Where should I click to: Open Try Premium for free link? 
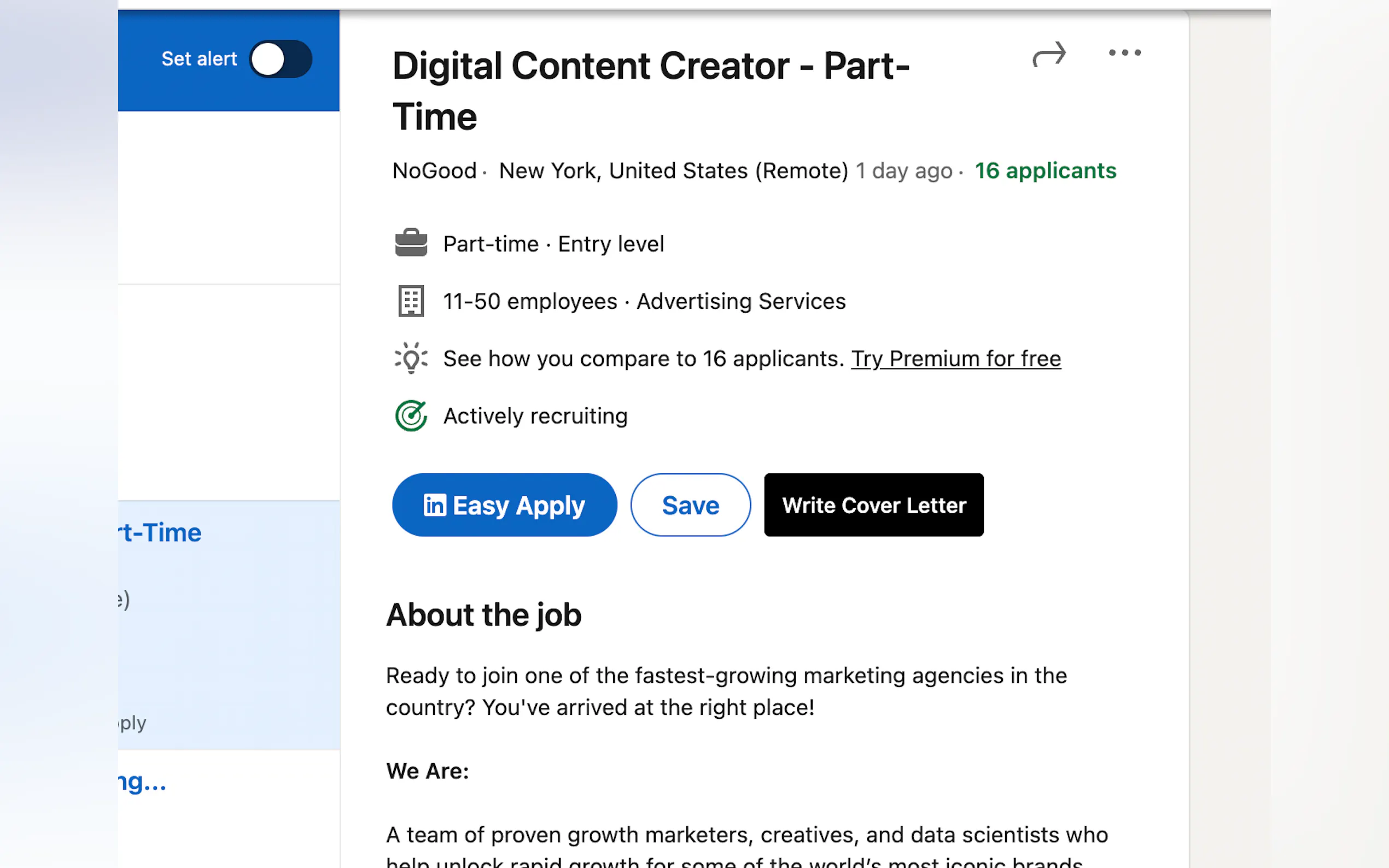tap(955, 359)
